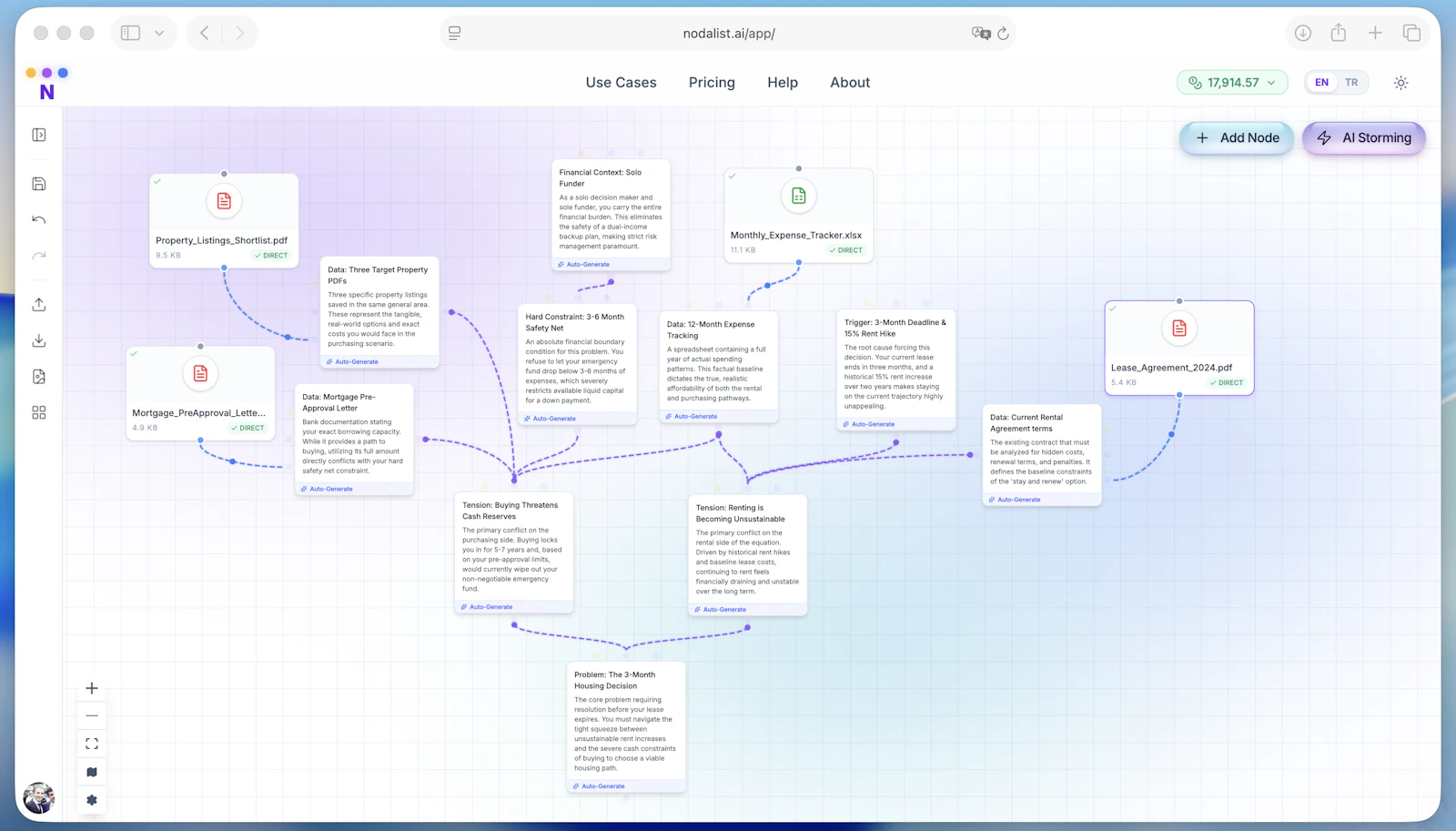Click the DIRECT badge on Monthly_Expense_Tracker.xlsx

click(x=845, y=250)
